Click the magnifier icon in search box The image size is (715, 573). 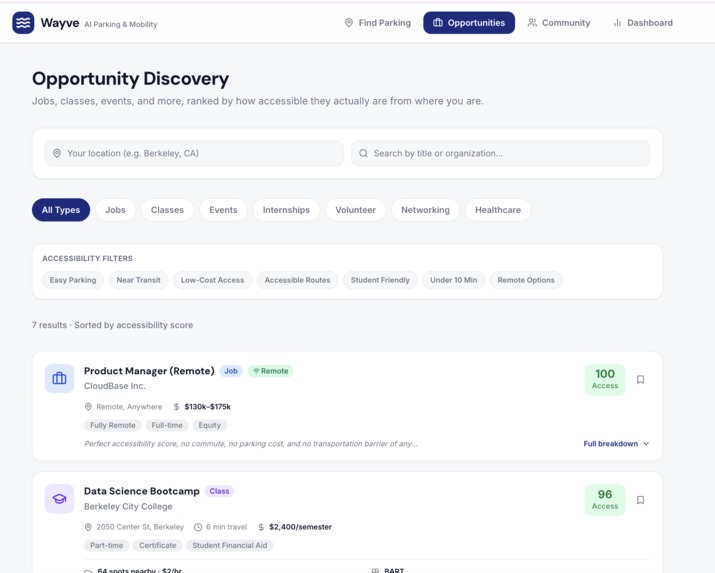363,153
